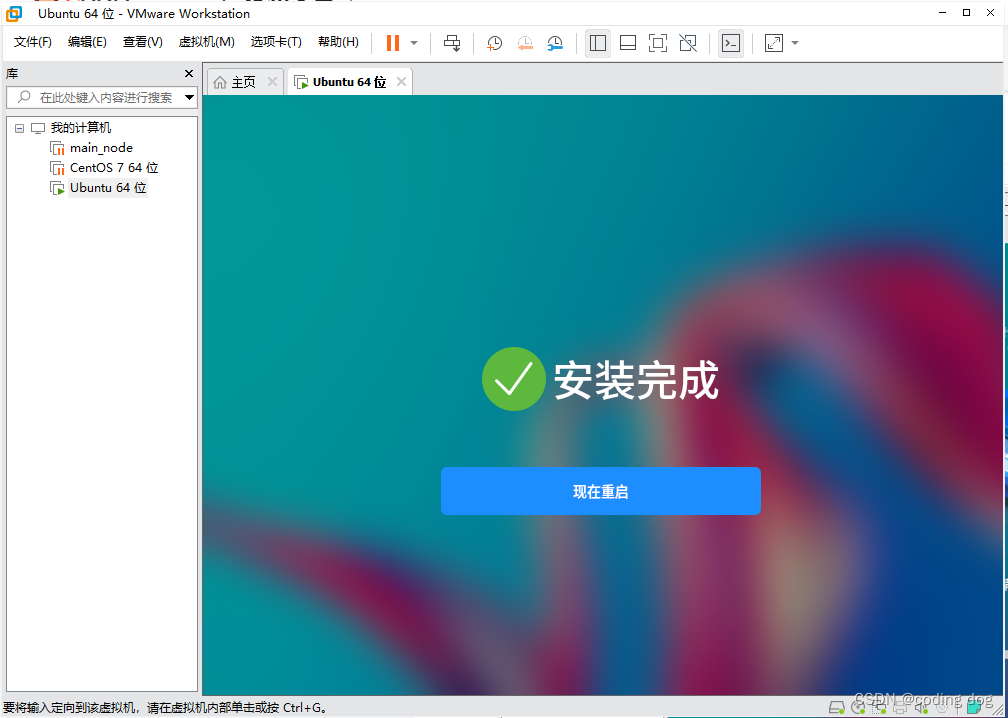Select CentOS 7 64 位 in the library

(x=111, y=167)
